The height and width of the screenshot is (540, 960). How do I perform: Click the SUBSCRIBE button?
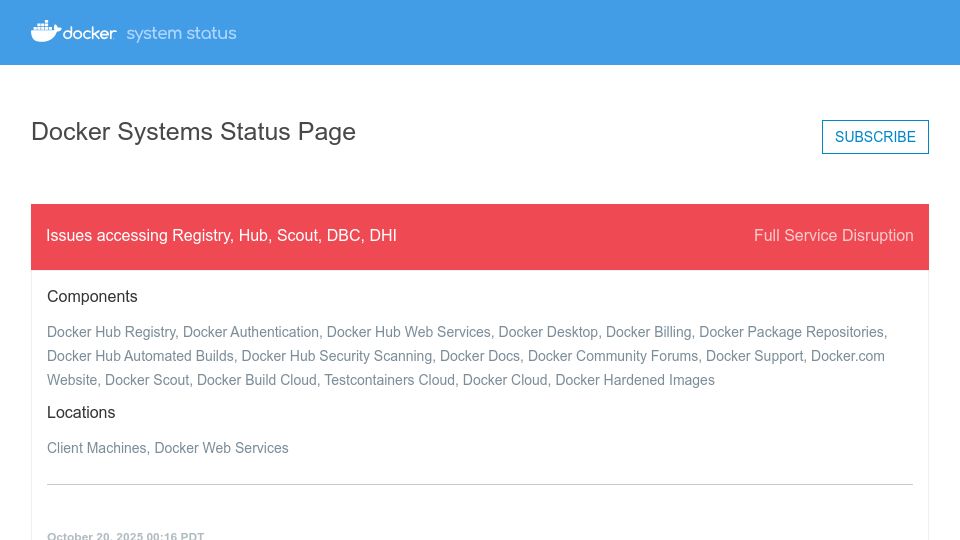[875, 137]
